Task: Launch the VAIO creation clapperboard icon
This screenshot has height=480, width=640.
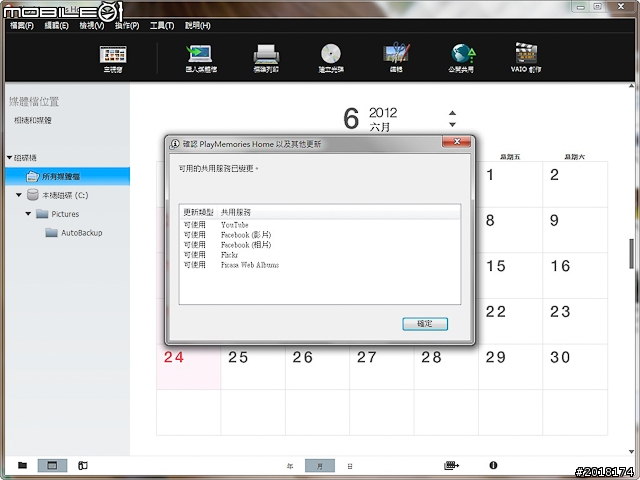Action: click(x=527, y=55)
